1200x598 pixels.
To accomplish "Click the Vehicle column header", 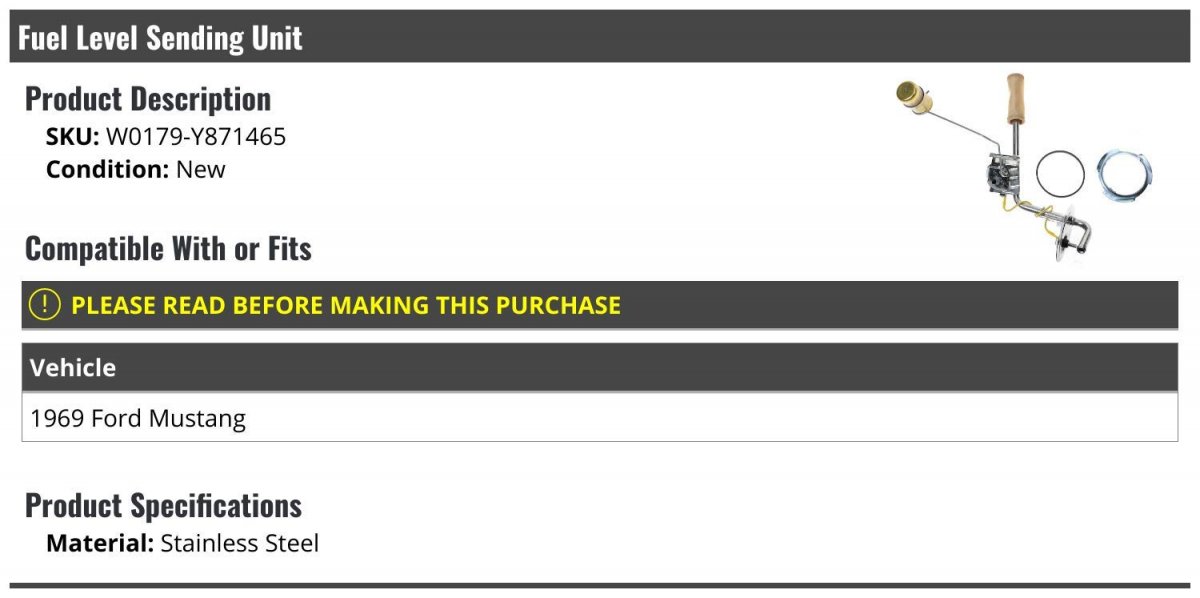I will click(73, 367).
